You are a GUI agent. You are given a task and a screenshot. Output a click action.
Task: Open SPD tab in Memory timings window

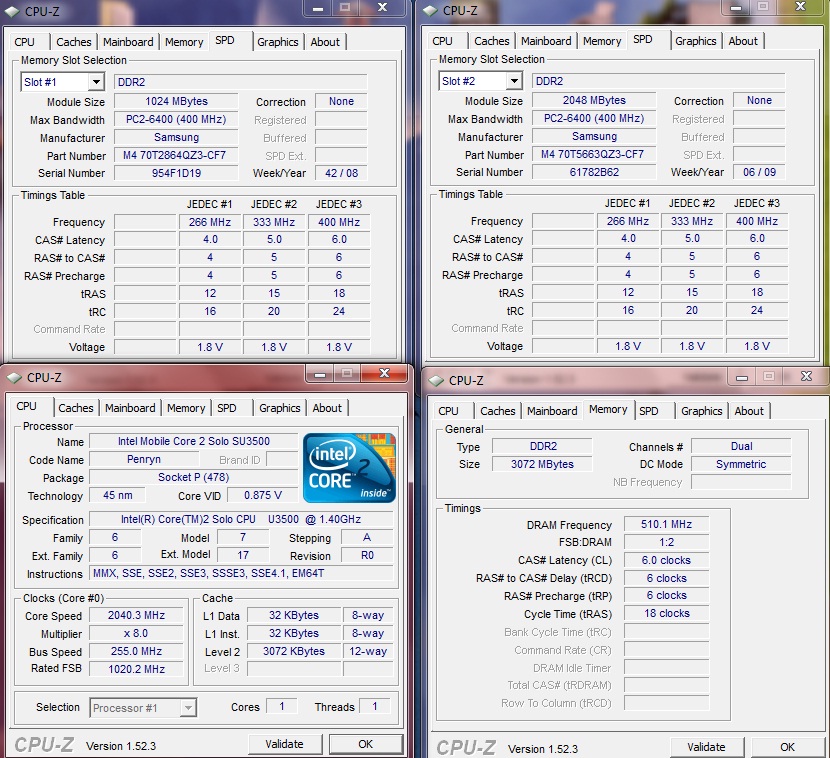pos(648,411)
